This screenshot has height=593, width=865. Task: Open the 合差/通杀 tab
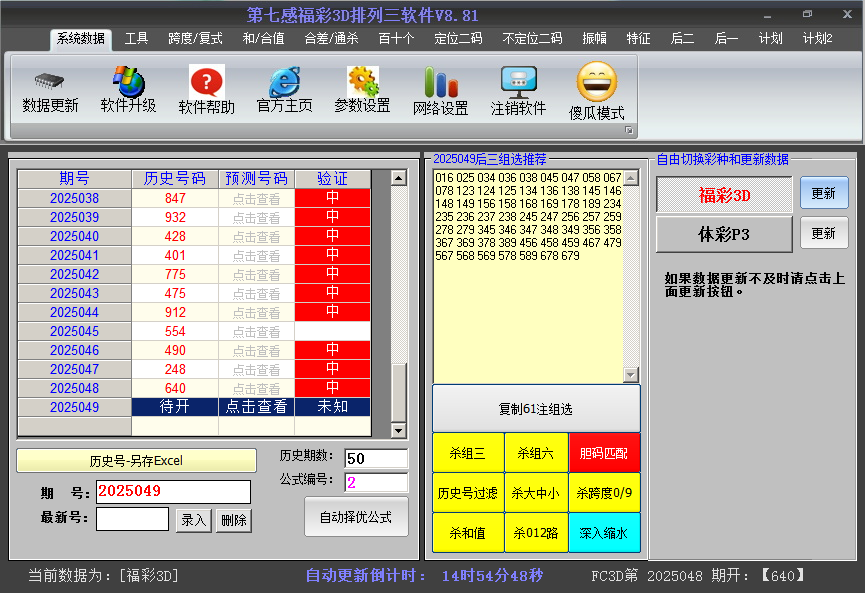coord(331,39)
